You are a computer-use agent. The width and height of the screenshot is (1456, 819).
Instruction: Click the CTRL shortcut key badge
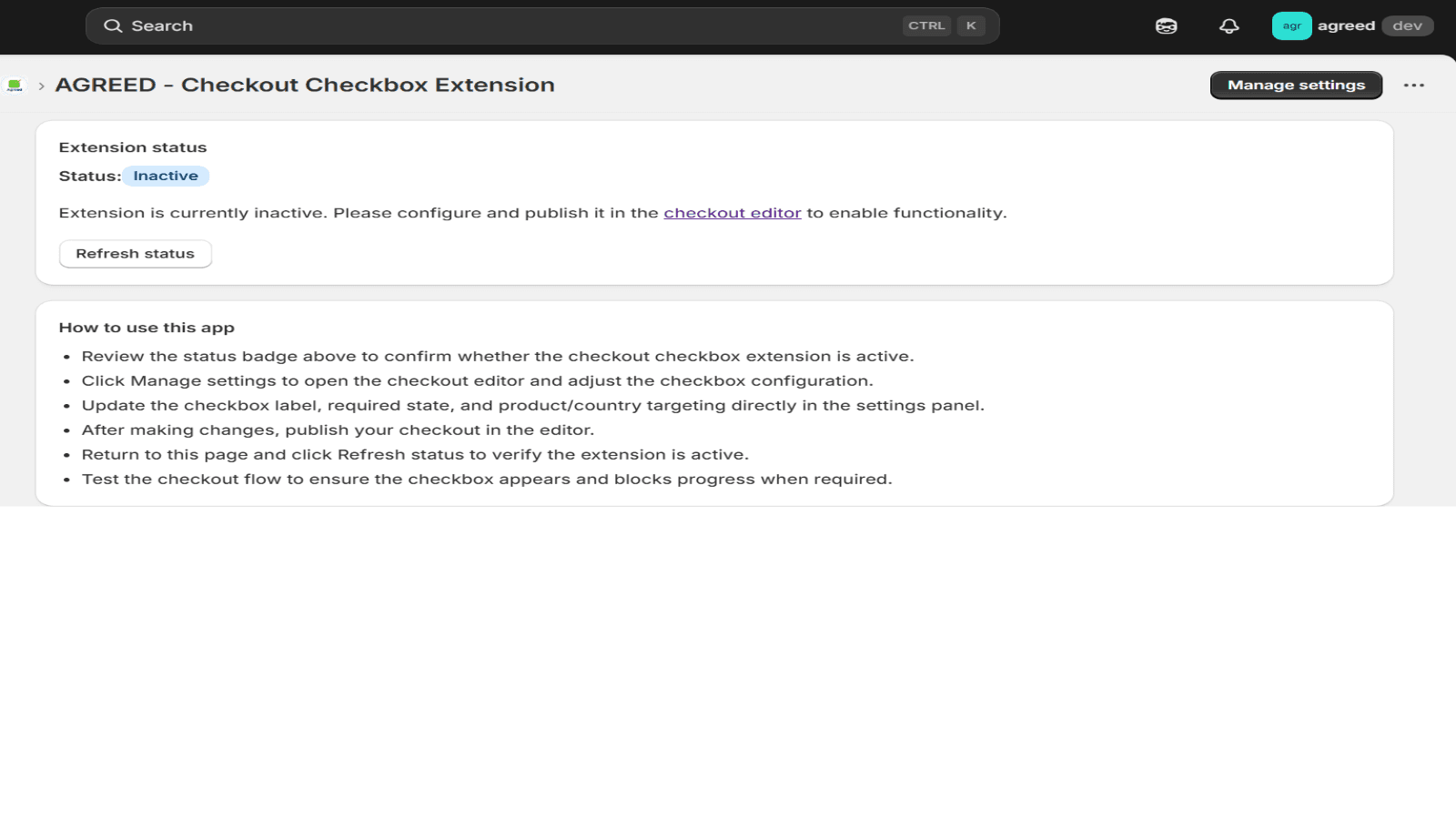pyautogui.click(x=926, y=25)
